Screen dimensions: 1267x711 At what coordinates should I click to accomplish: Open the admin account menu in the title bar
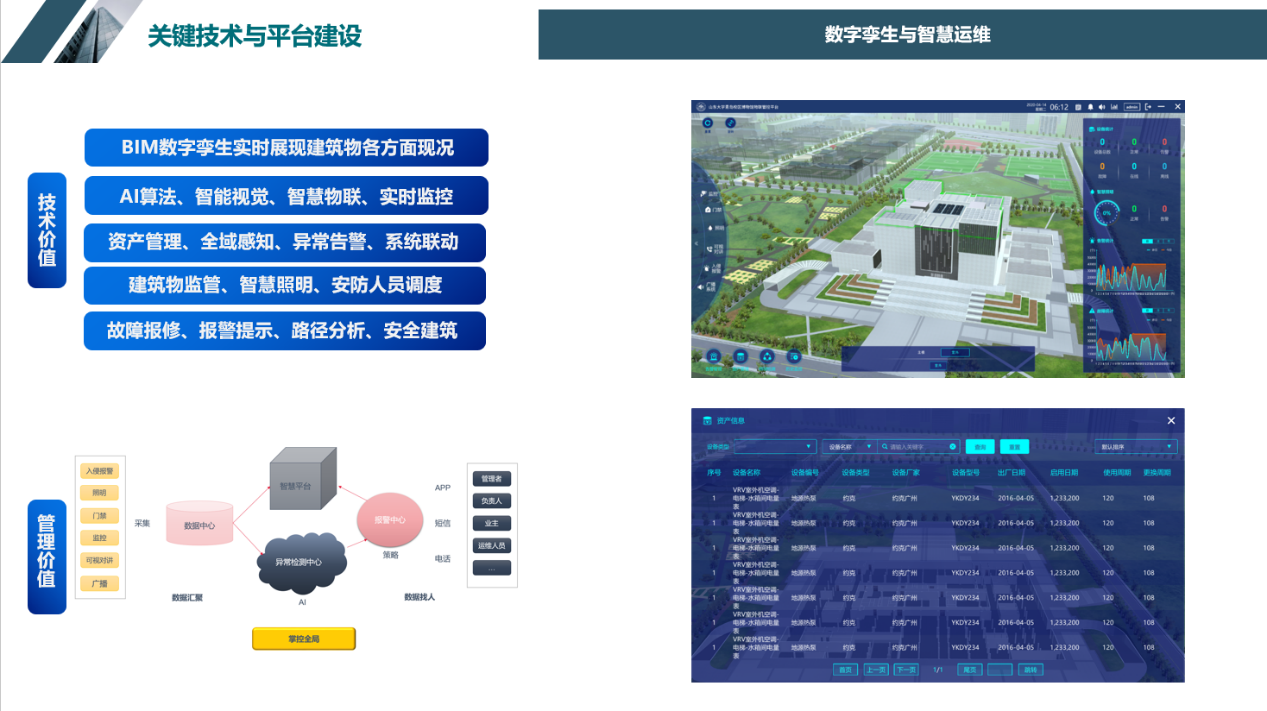coord(1132,107)
